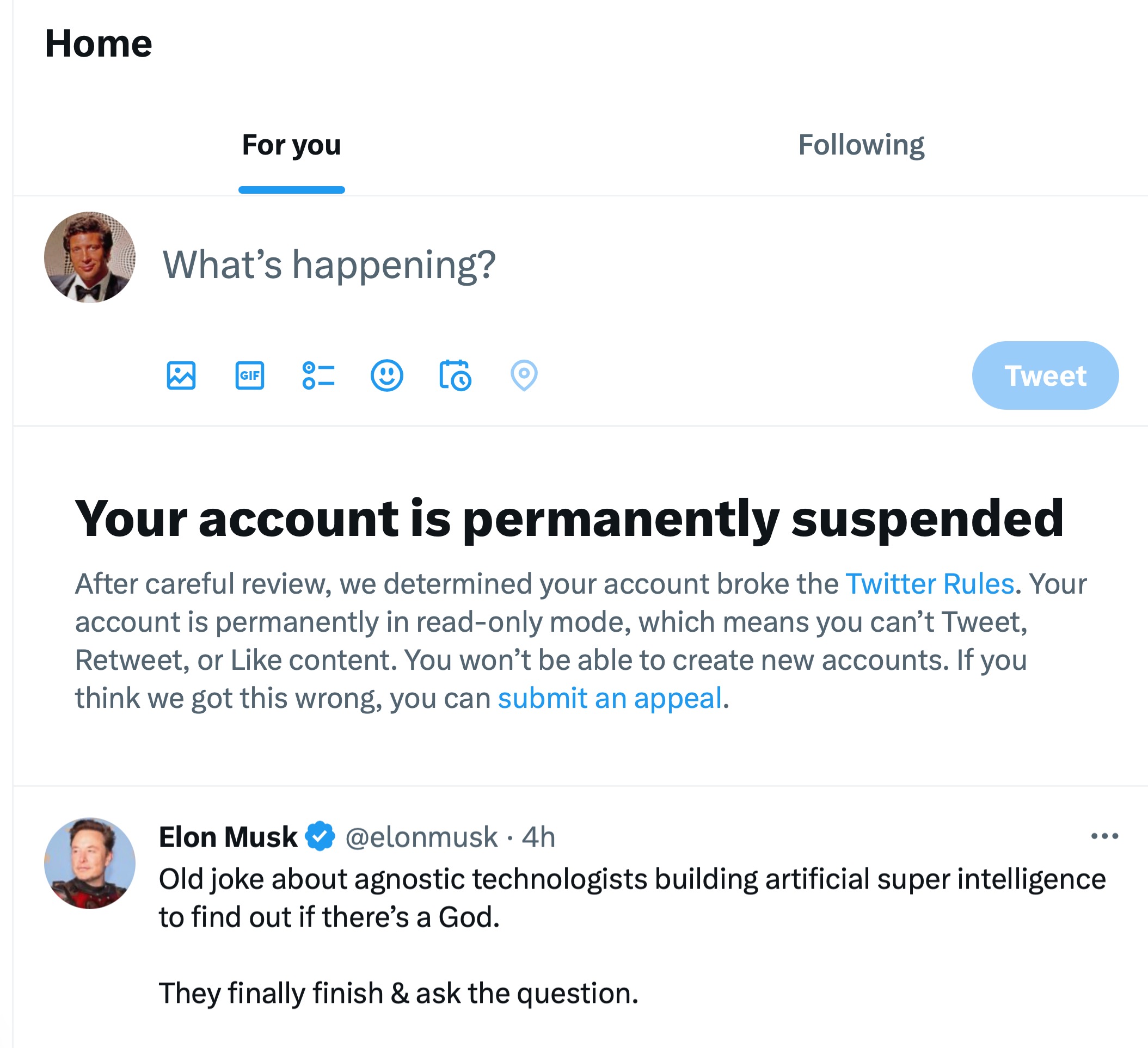Click your profile avatar in the composer
1148x1048 pixels.
point(90,257)
